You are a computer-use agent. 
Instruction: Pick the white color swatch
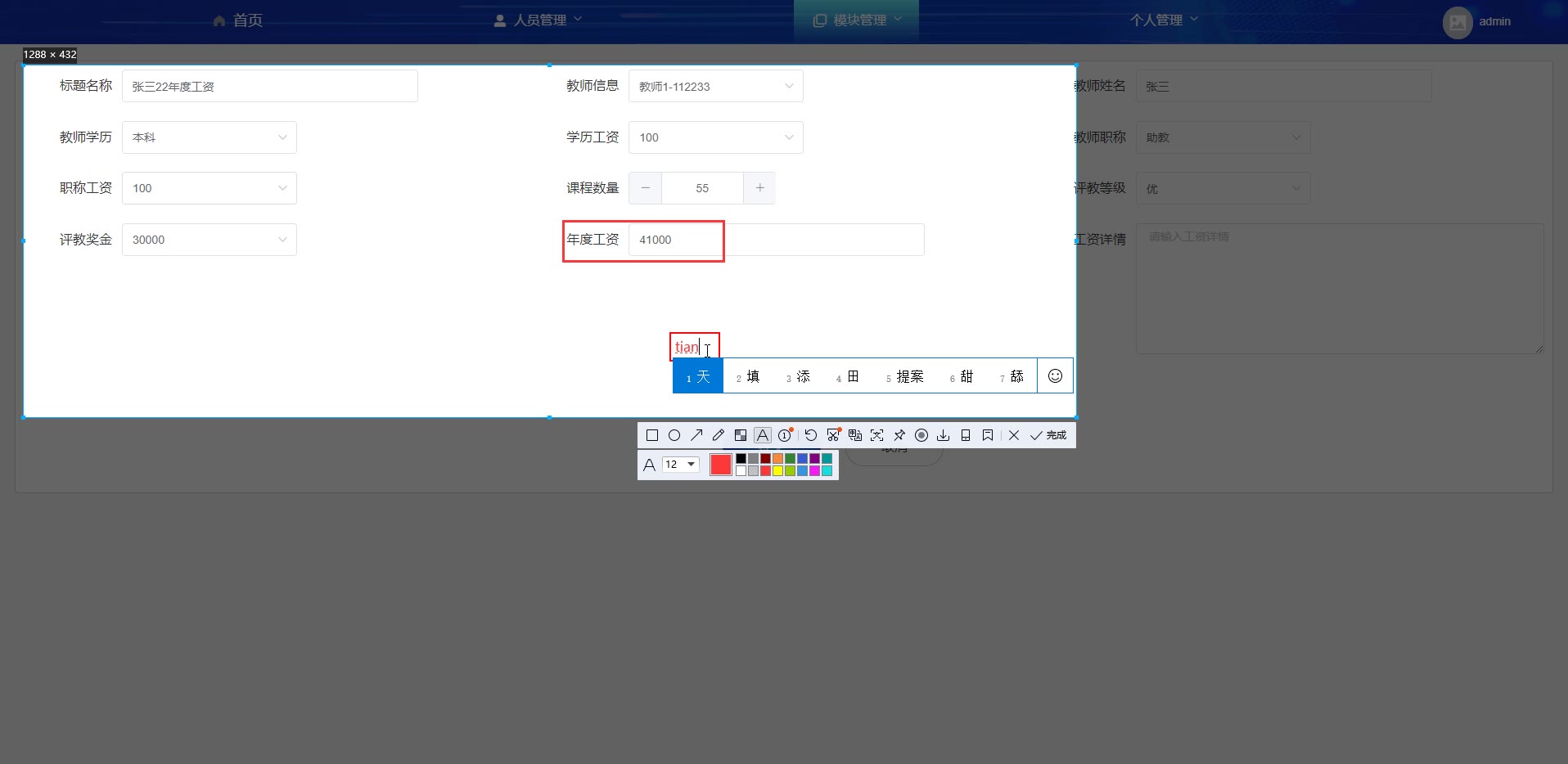pyautogui.click(x=741, y=470)
